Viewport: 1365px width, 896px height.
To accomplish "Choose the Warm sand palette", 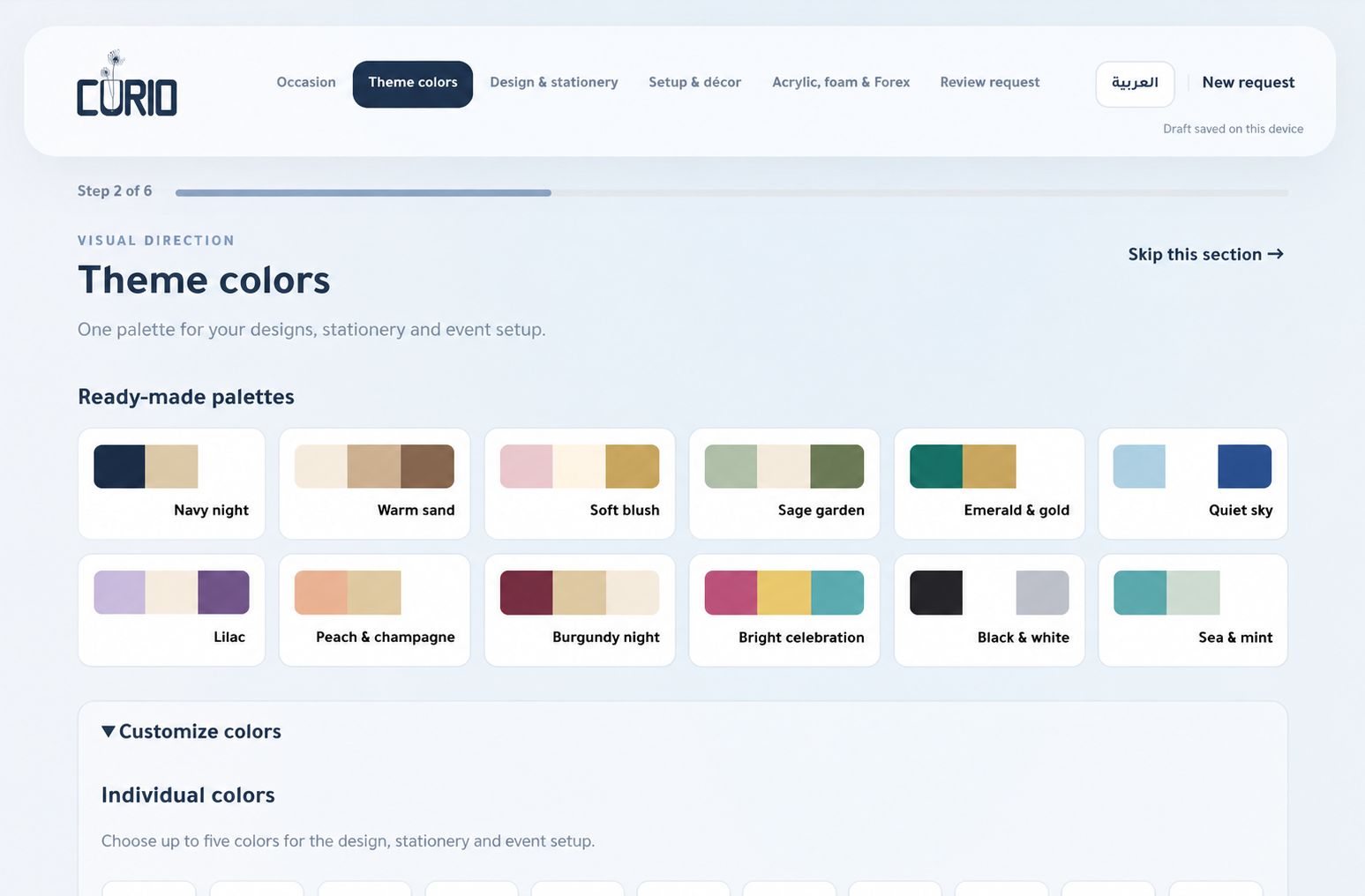I will click(x=374, y=484).
